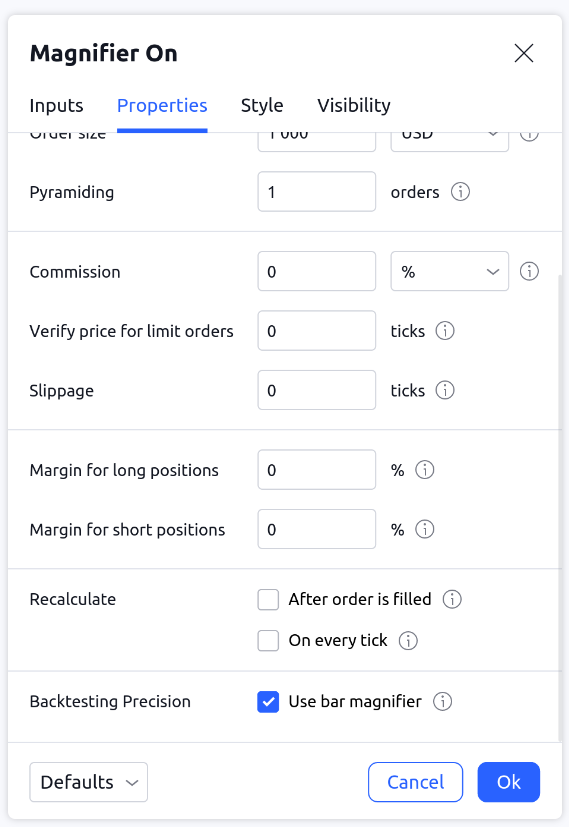
Task: Expand the Commission percent type dropdown
Action: pyautogui.click(x=449, y=271)
